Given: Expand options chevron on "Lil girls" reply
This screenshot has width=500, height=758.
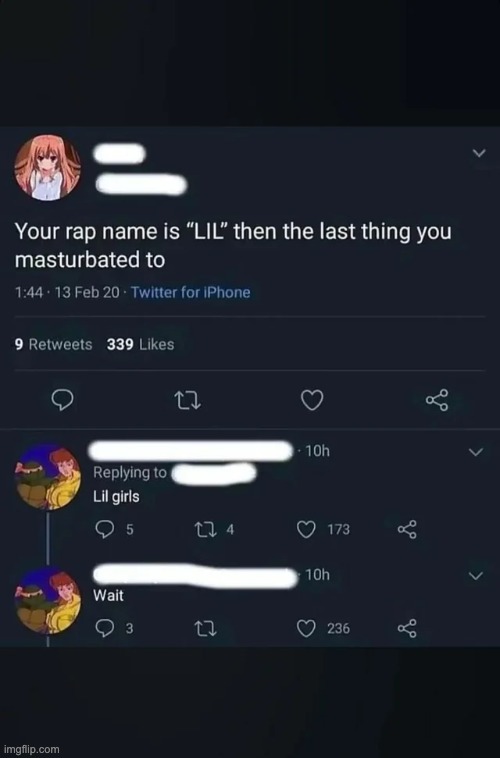Looking at the screenshot, I should pyautogui.click(x=476, y=452).
